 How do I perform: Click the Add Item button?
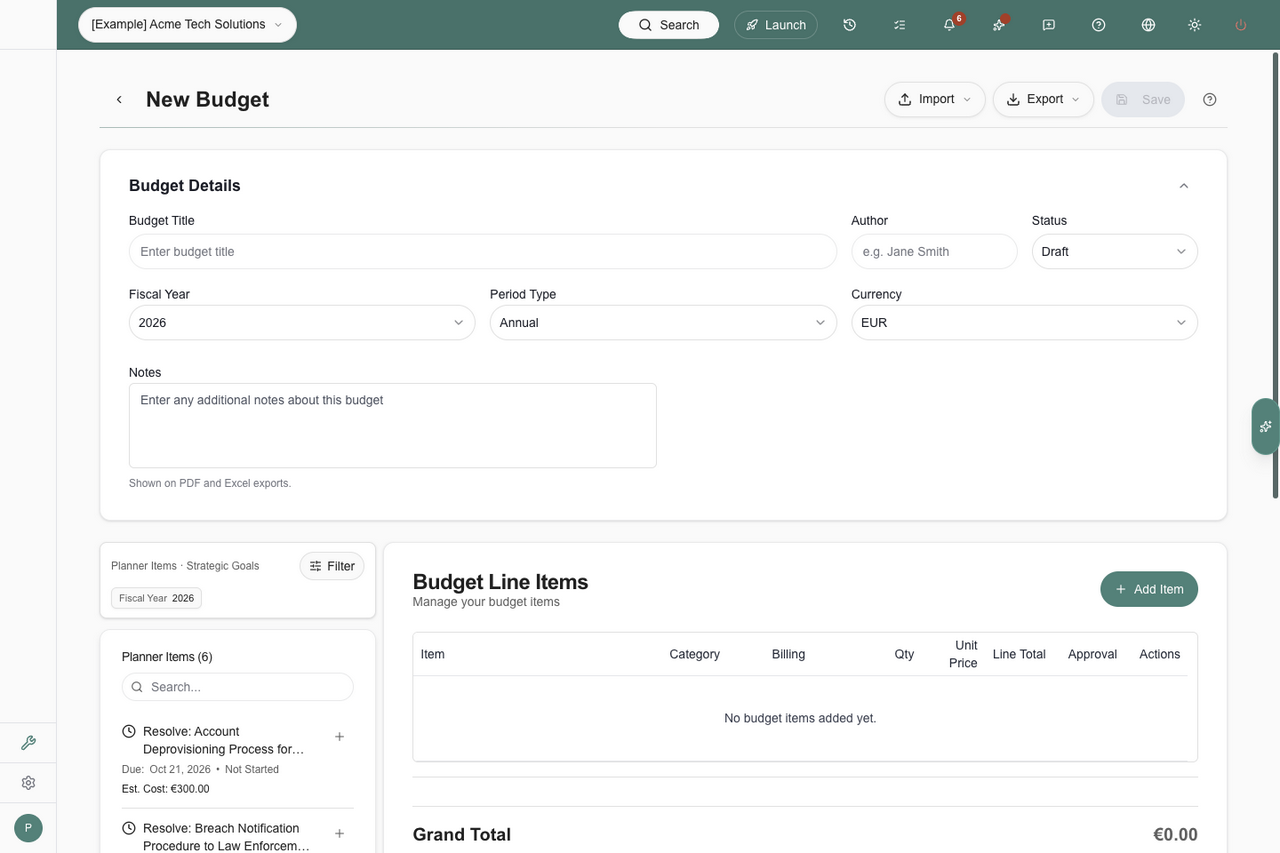coord(1149,589)
